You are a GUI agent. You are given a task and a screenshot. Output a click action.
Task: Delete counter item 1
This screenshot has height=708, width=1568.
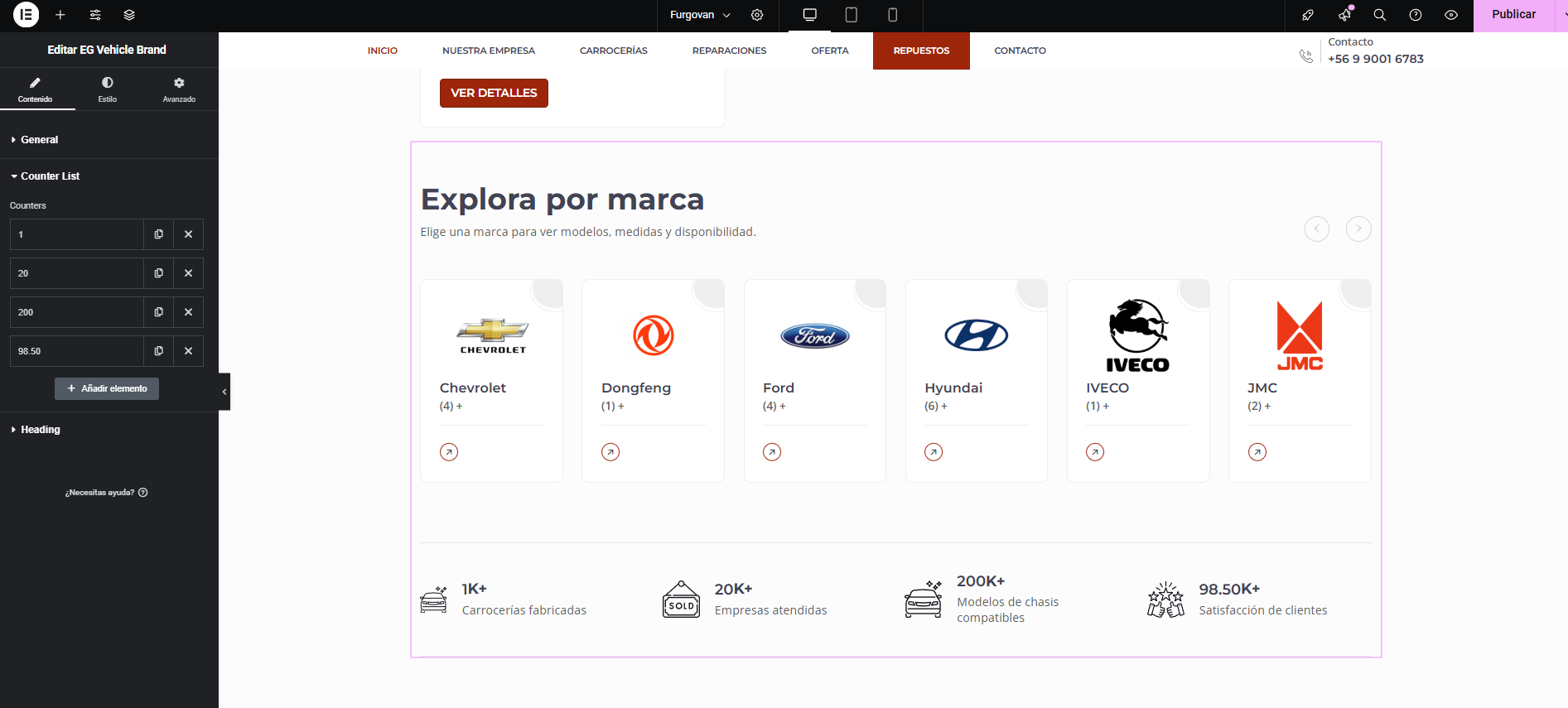click(188, 234)
